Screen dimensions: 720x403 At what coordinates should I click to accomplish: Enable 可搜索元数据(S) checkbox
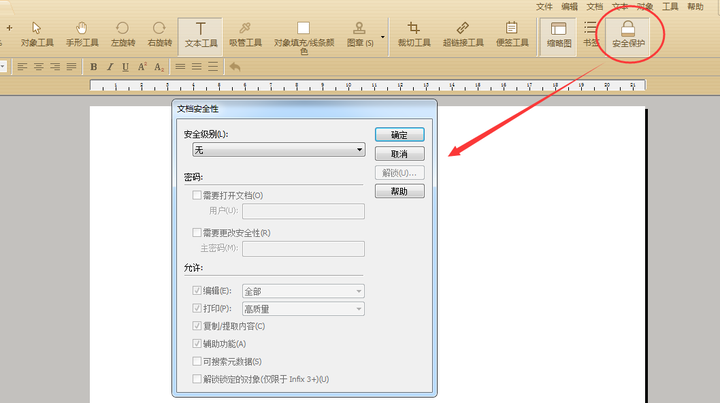(x=197, y=361)
